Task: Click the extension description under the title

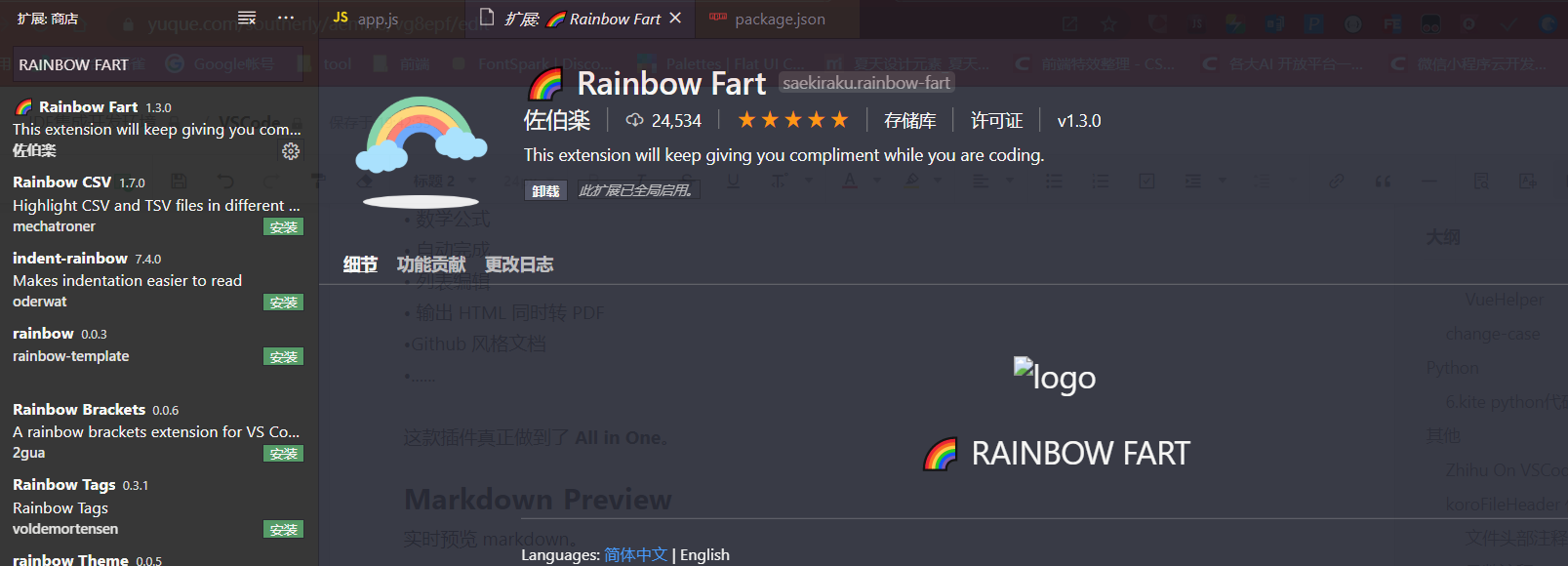Action: coord(784,155)
